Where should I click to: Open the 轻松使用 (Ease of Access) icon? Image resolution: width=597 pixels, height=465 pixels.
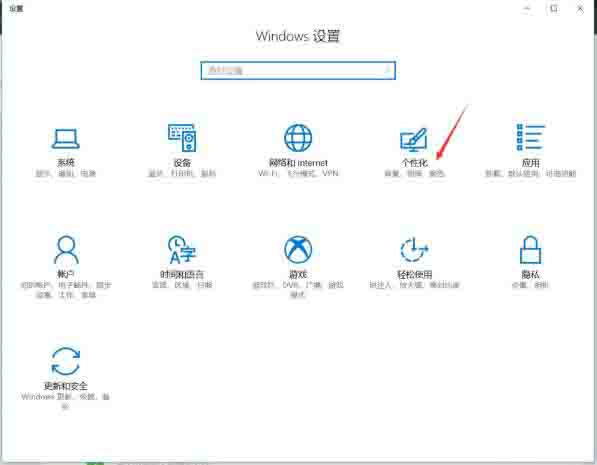click(x=414, y=249)
